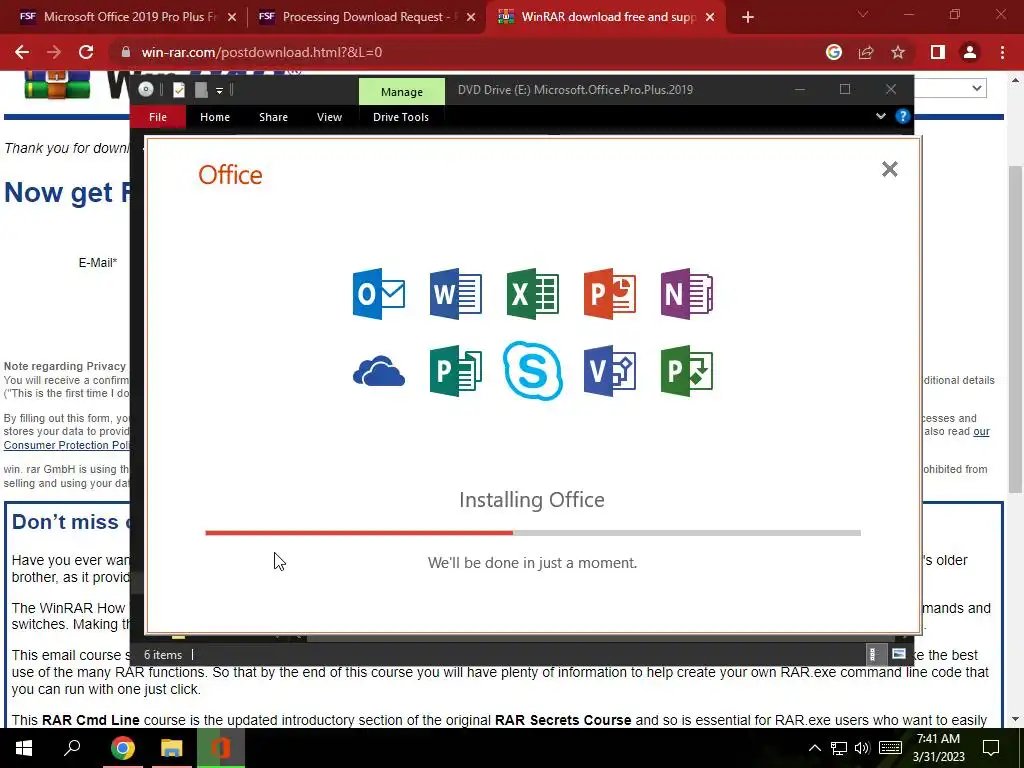Open the View ribbon tab in File Explorer
This screenshot has width=1024, height=768.
click(329, 117)
